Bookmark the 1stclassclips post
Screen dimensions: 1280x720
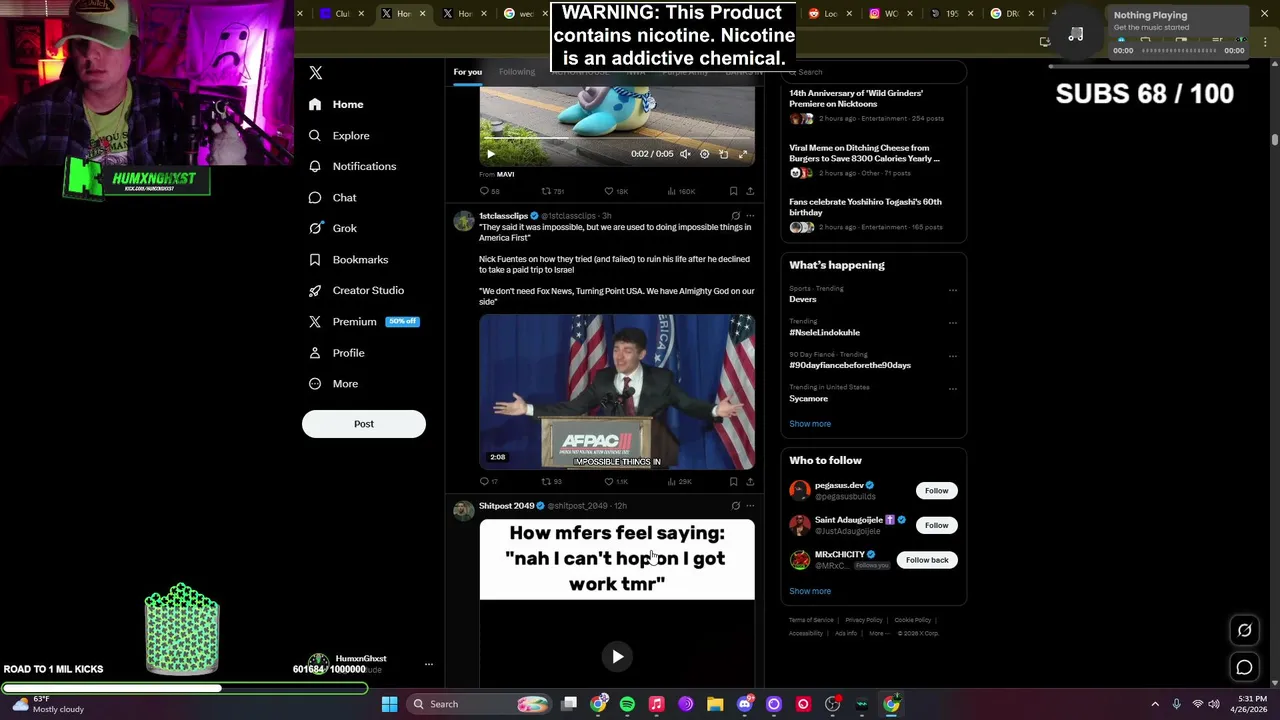pyautogui.click(x=733, y=482)
